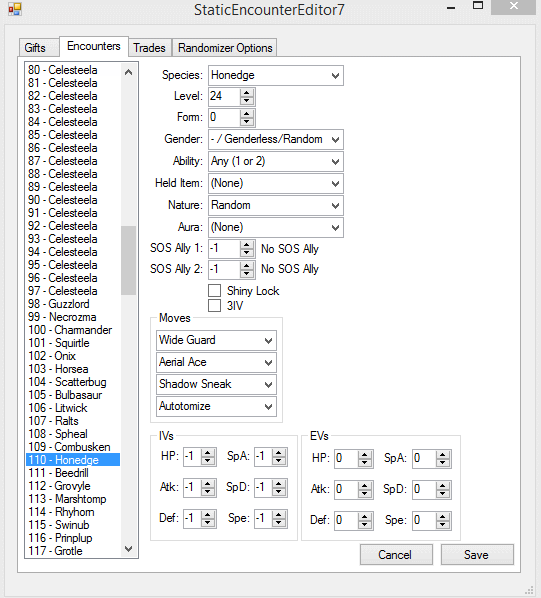541x598 pixels.
Task: Click the list scroll down arrow
Action: coord(128,549)
